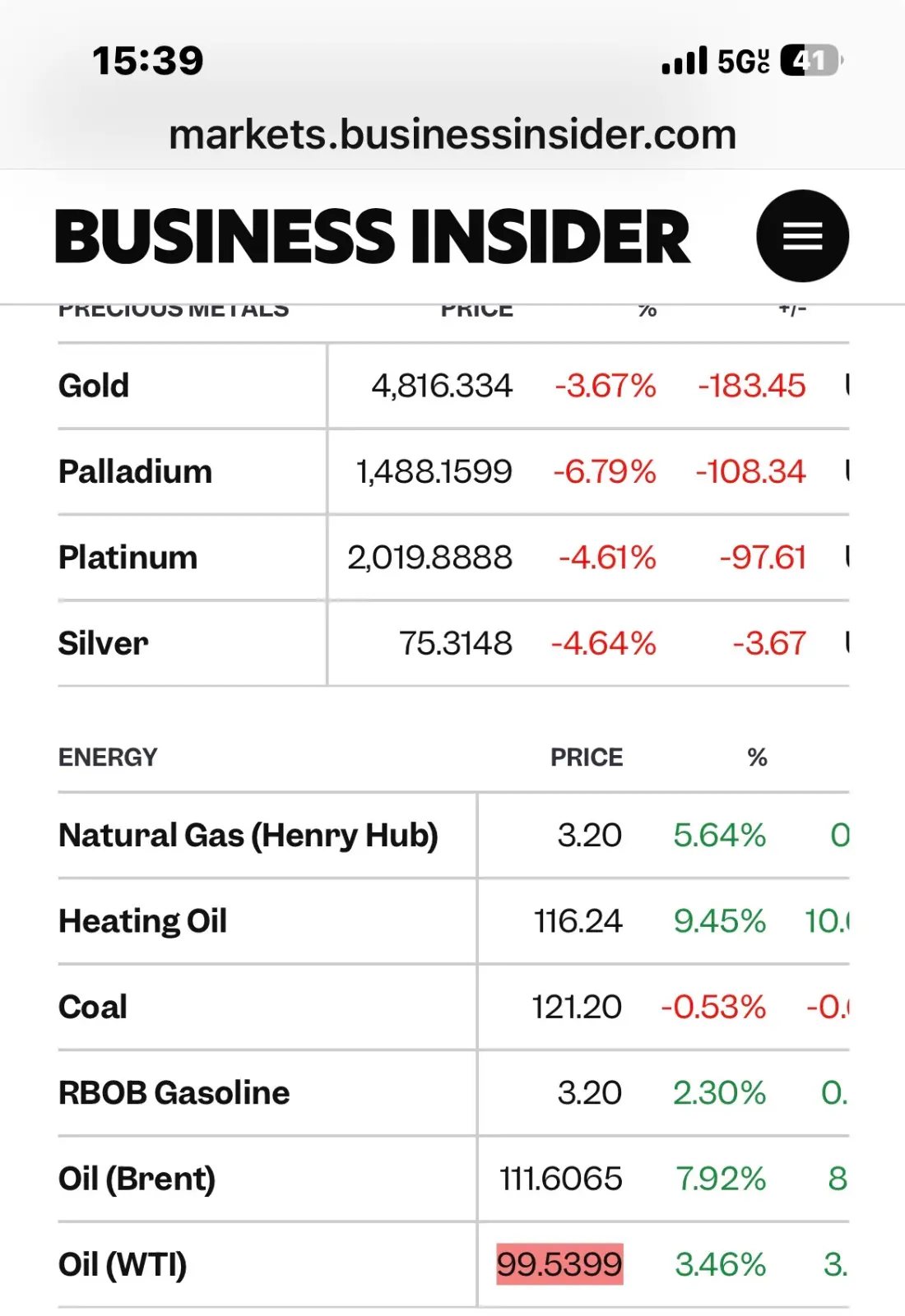Tap the browser address bar URL

point(452,135)
